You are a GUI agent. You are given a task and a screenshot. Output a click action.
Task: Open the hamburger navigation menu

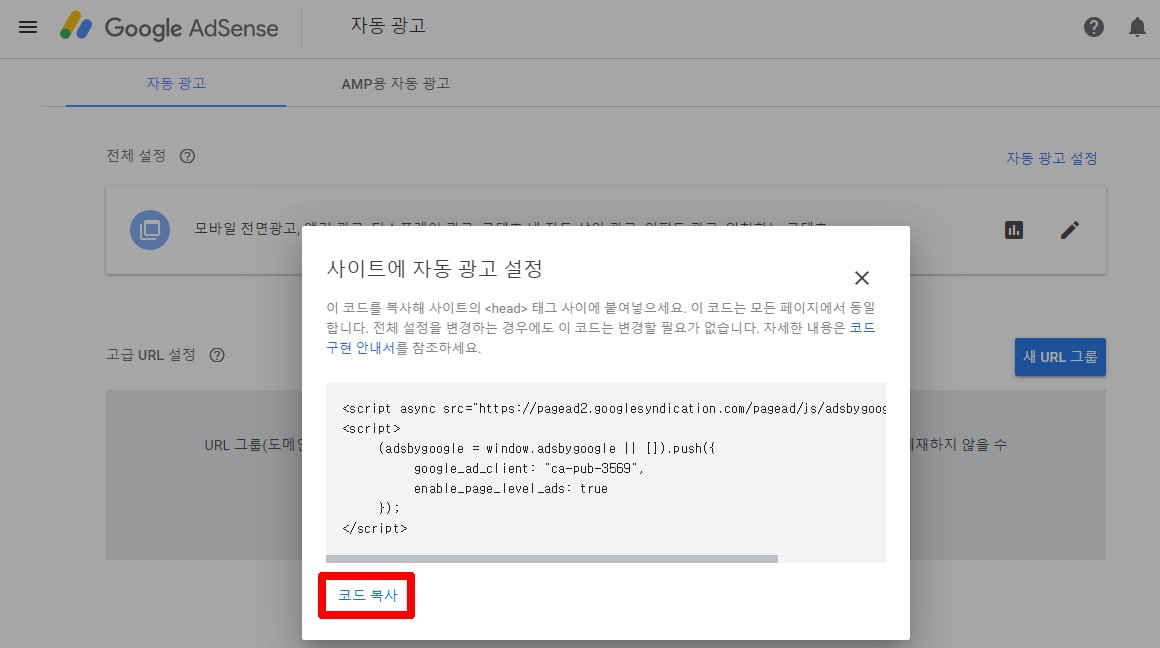pyautogui.click(x=28, y=27)
